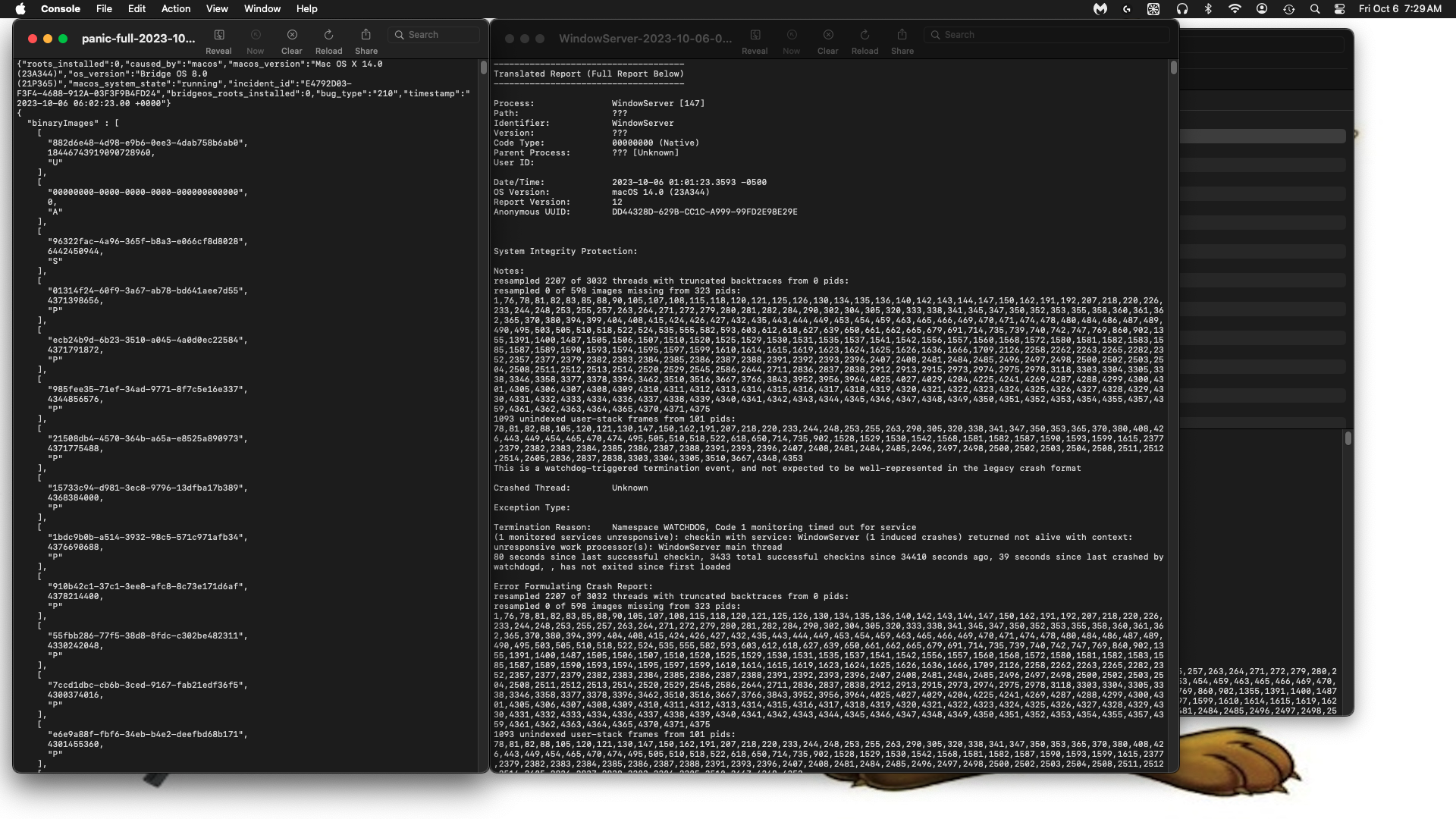Click Reveal icon in WindowServer window
Viewport: 1456px width, 819px height.
pyautogui.click(x=755, y=35)
